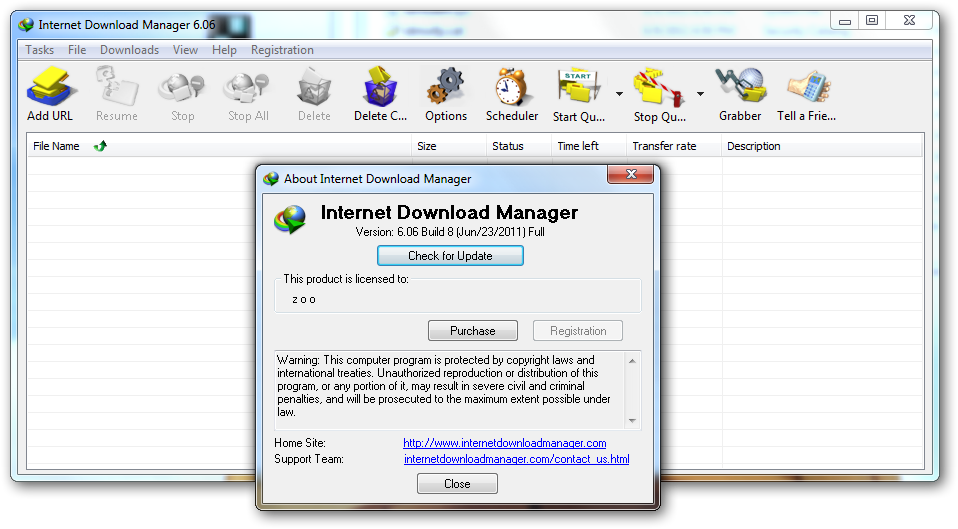The height and width of the screenshot is (529, 958).
Task: Click the large IDM globe logo in About dialog
Action: pos(290,220)
